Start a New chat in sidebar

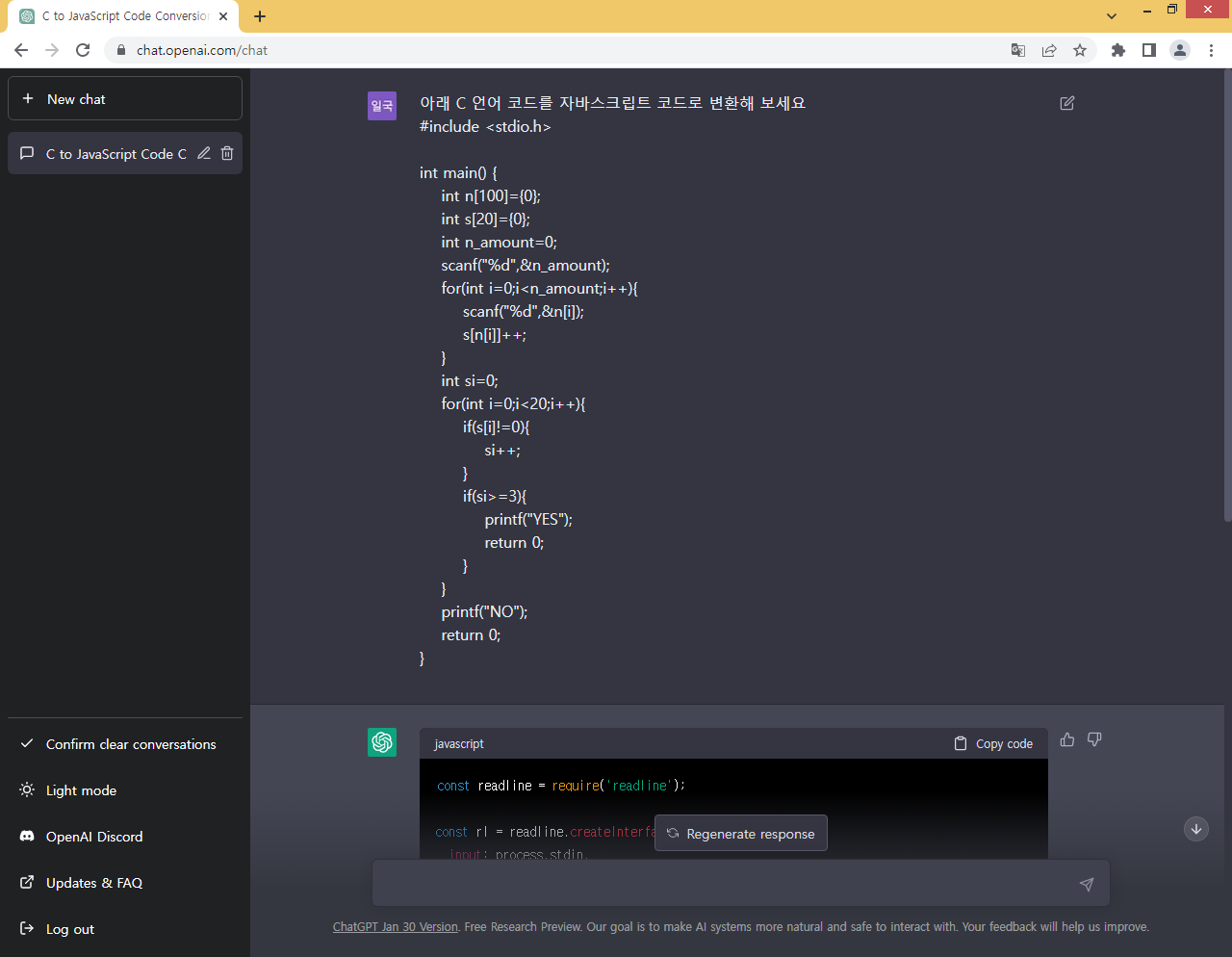click(125, 99)
